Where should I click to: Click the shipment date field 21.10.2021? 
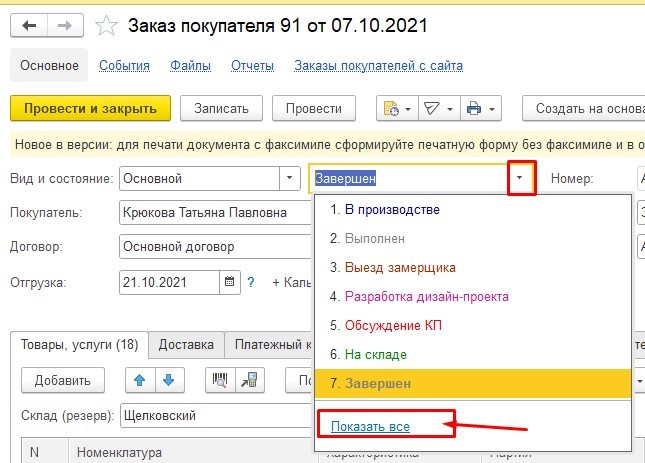[169, 282]
